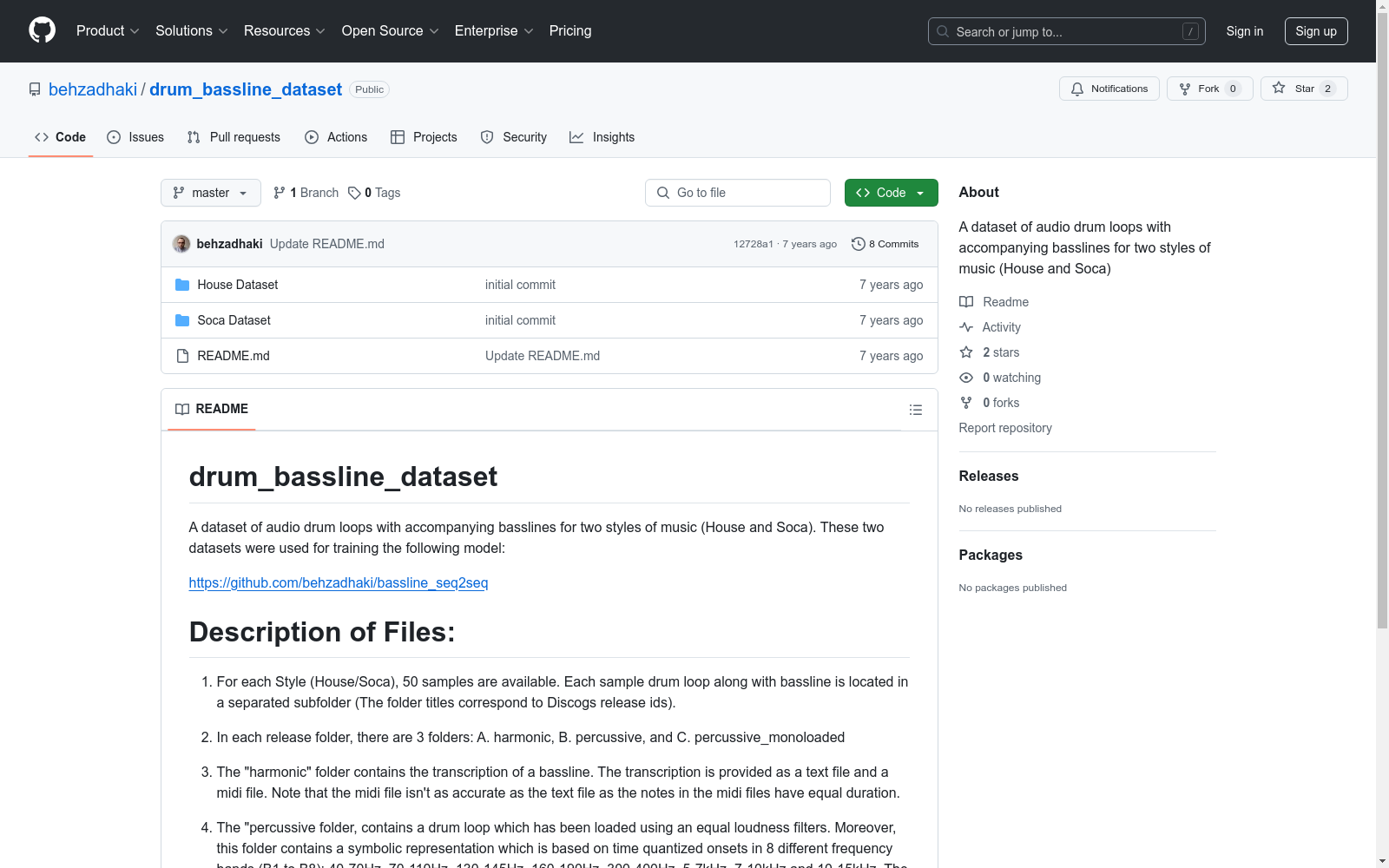The width and height of the screenshot is (1389, 868).
Task: Expand the Open Source menu
Action: [x=391, y=30]
